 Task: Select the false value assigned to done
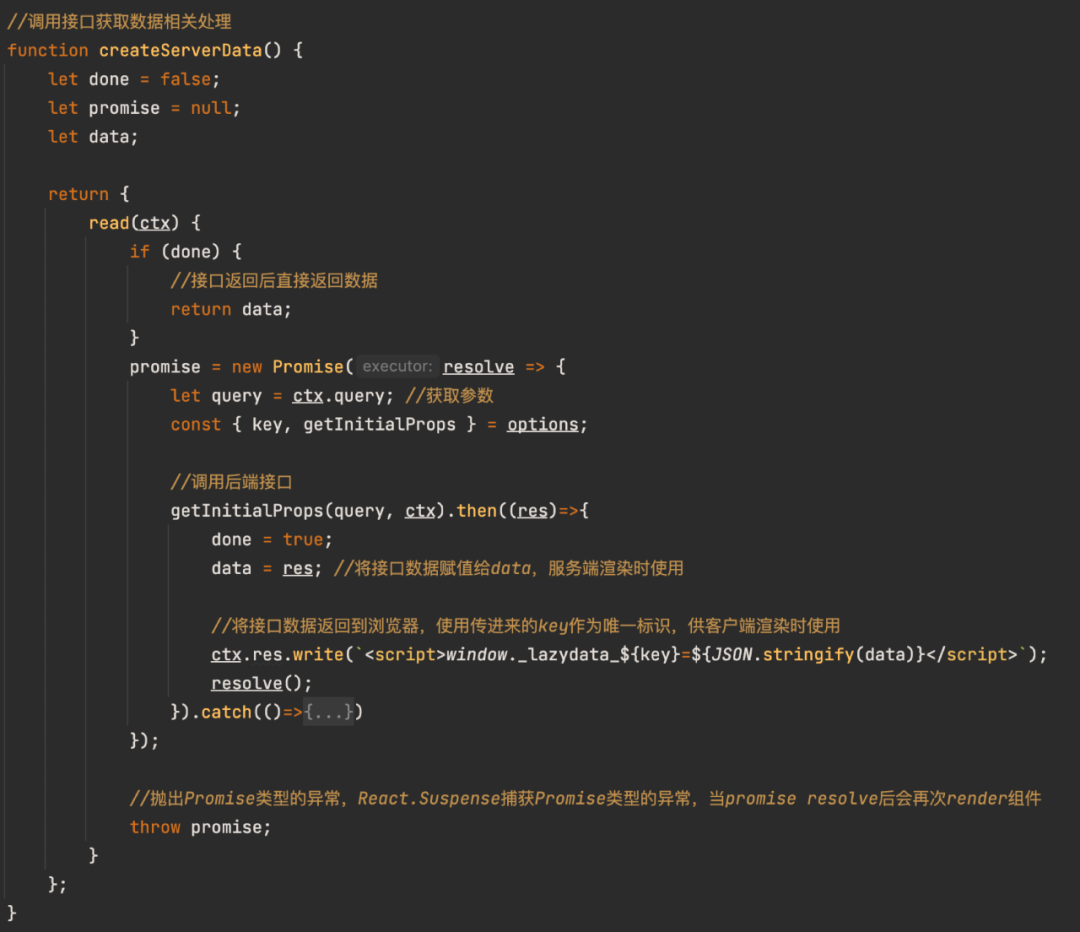[185, 79]
